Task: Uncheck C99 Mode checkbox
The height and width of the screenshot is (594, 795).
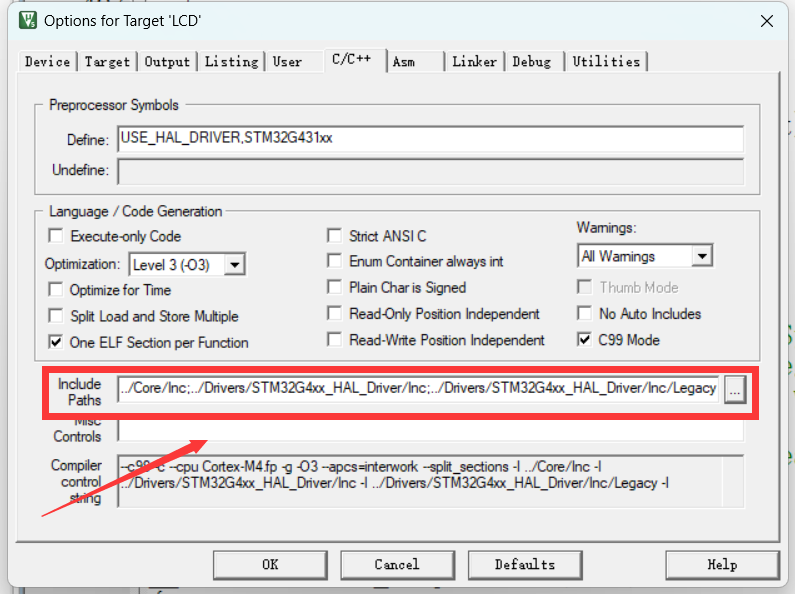Action: tap(584, 340)
